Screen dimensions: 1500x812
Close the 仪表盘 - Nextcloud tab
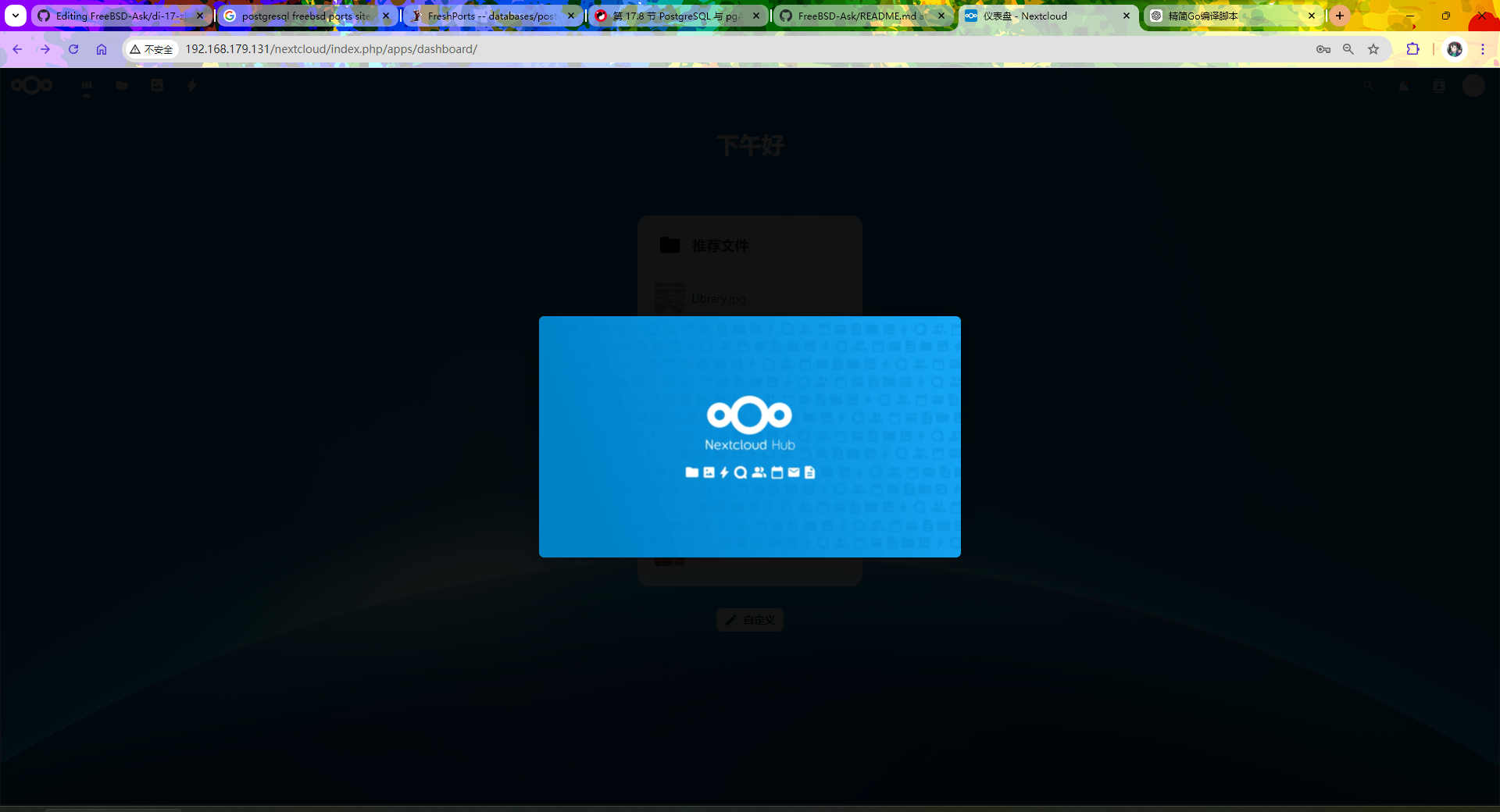(1127, 16)
